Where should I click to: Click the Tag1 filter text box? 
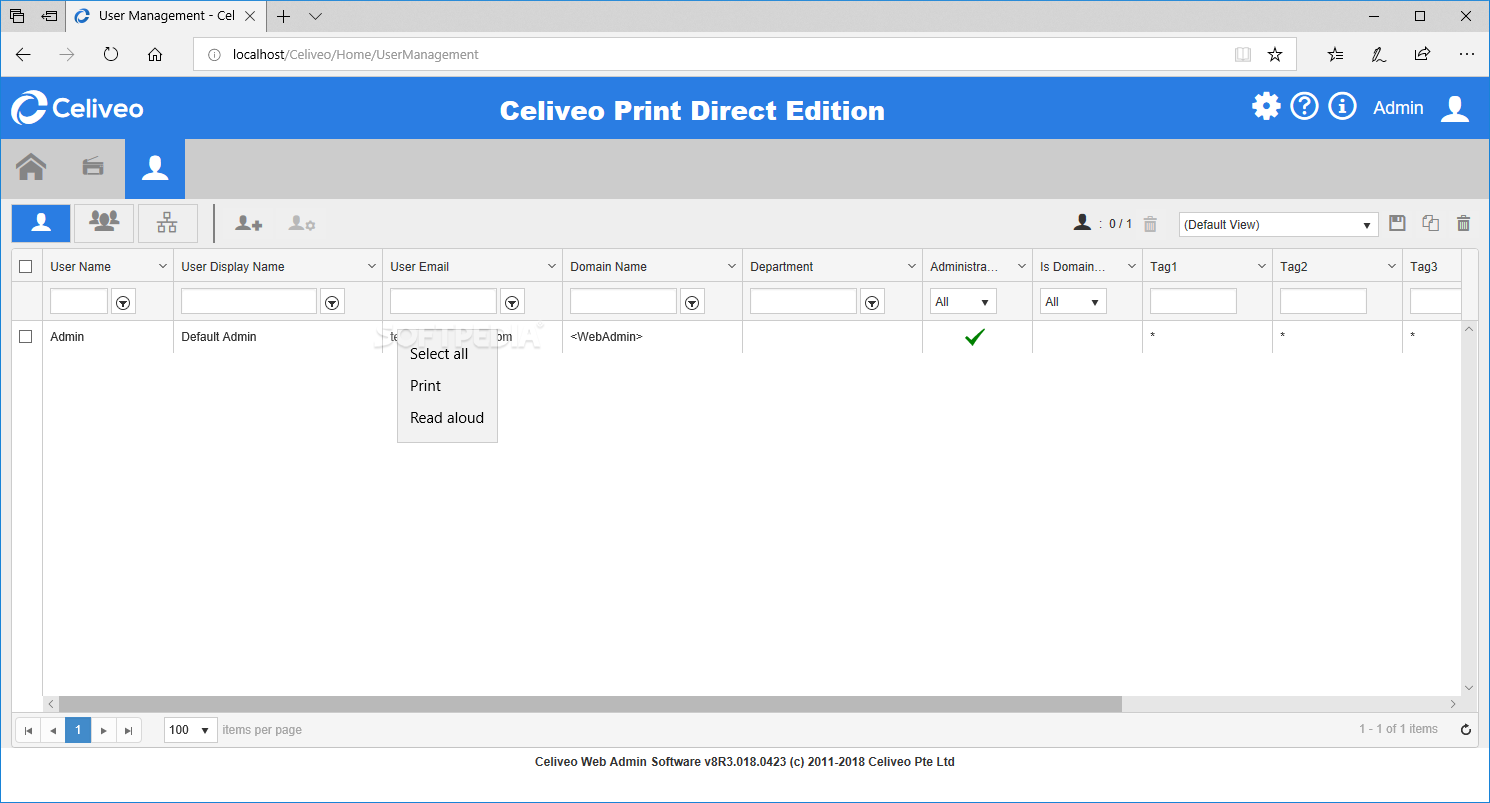pos(1193,301)
